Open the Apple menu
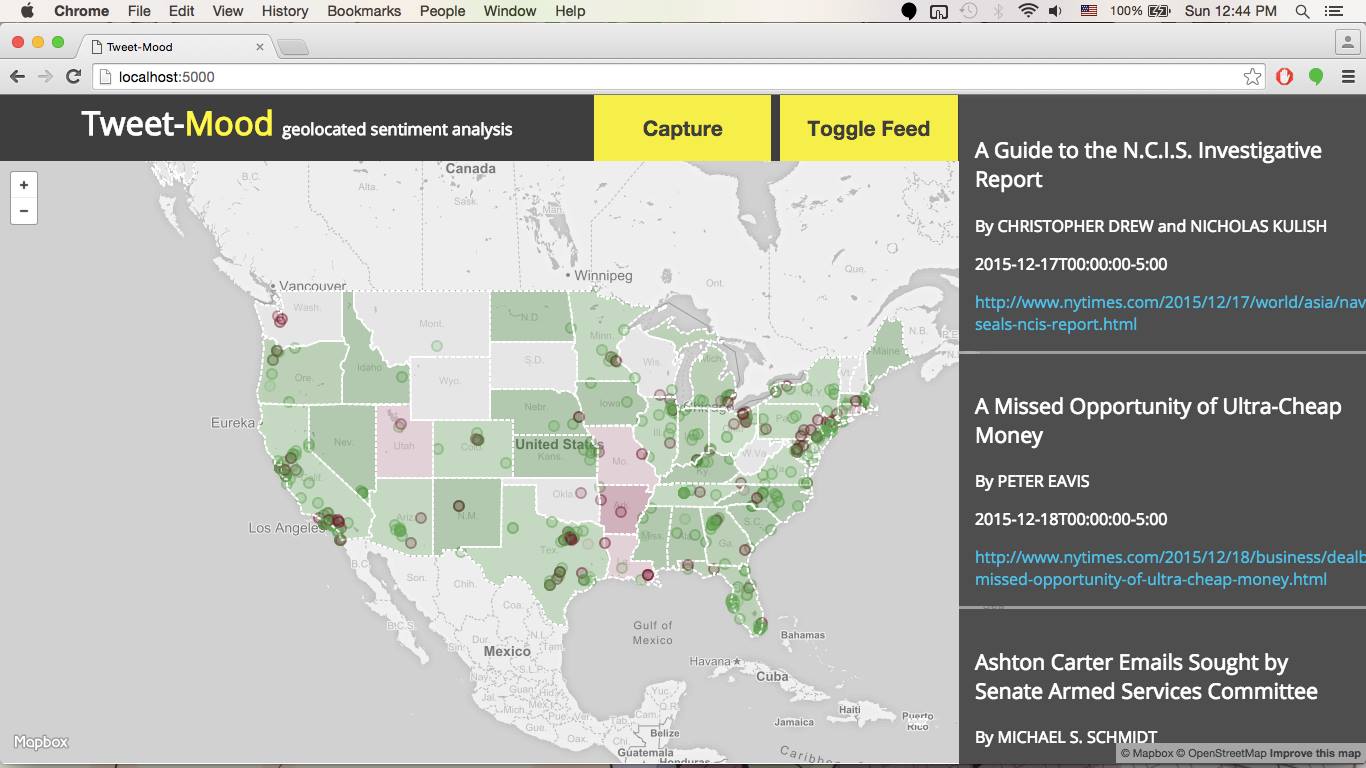 tap(27, 11)
